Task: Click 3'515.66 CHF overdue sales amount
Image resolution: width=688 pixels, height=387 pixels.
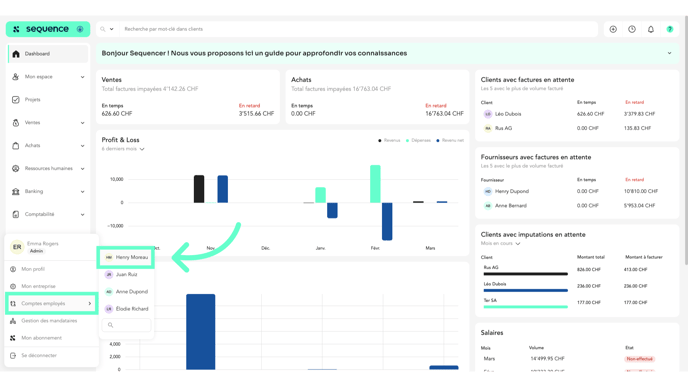Action: point(256,114)
